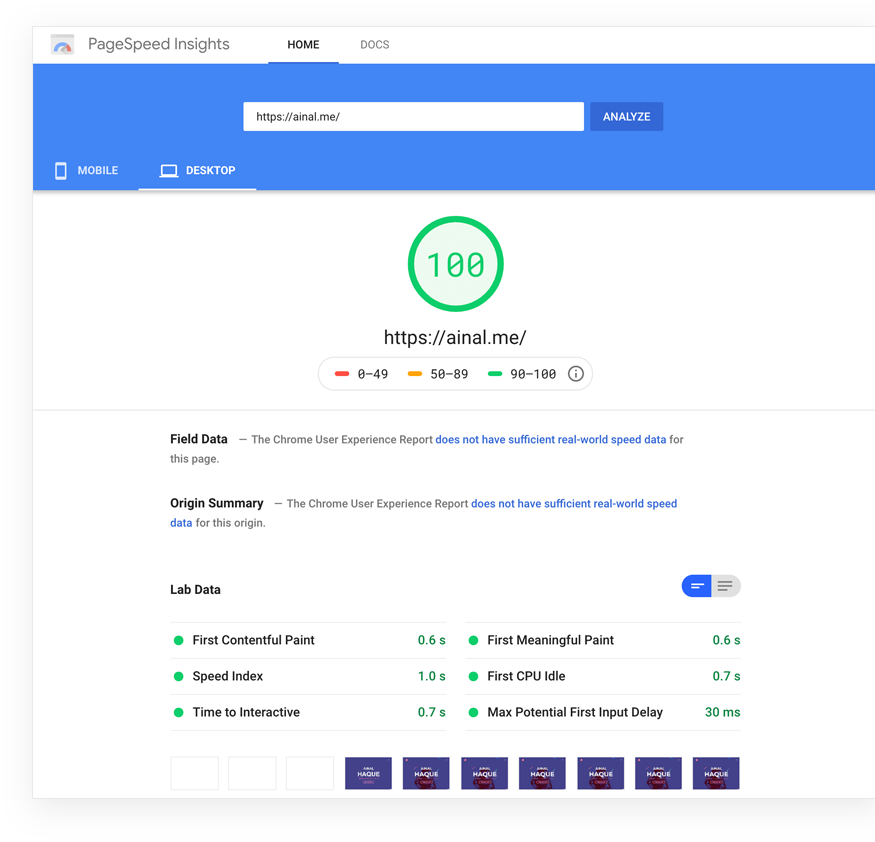Click the desktop laptop icon

click(x=168, y=171)
